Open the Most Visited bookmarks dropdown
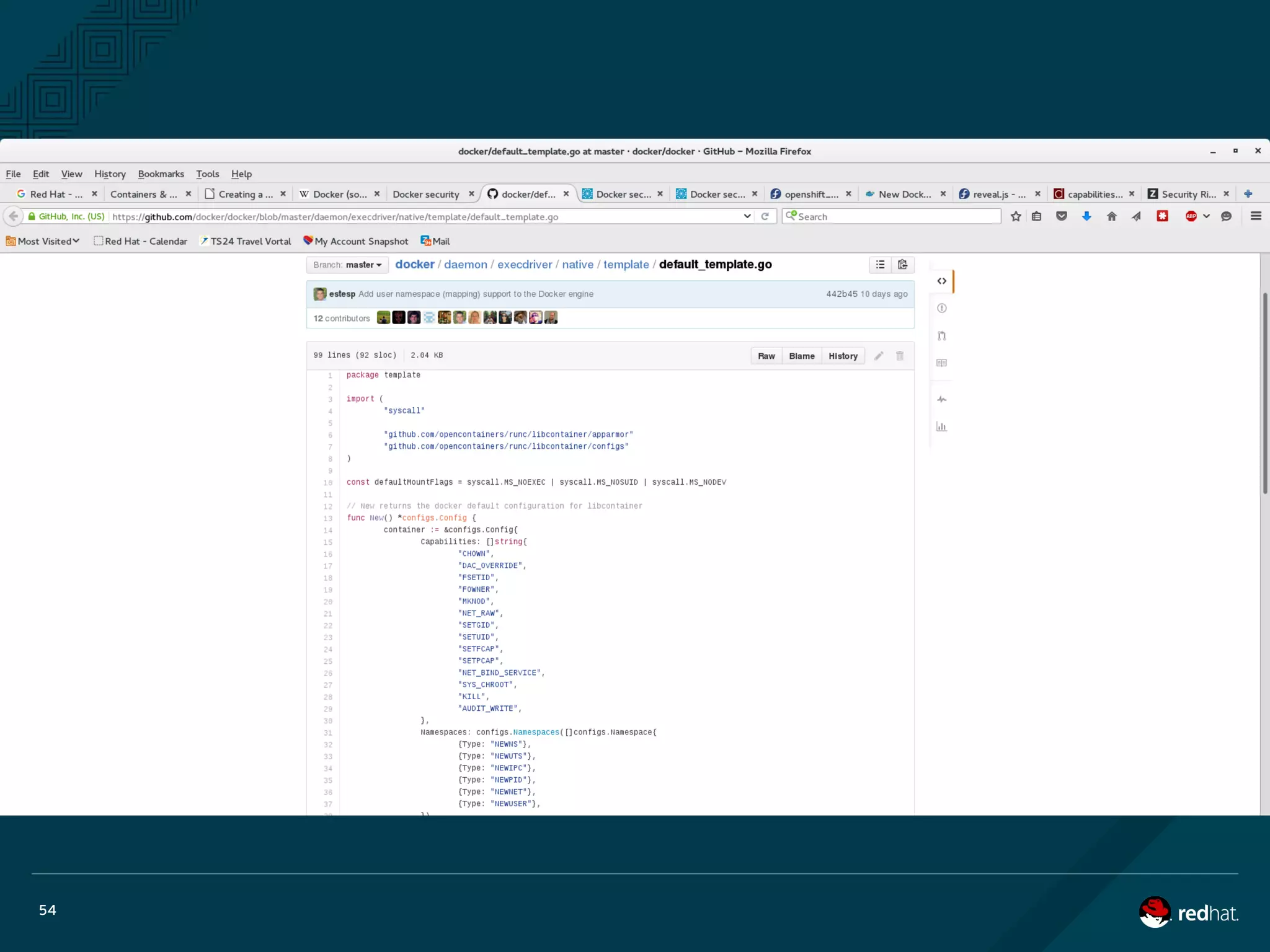 43,241
